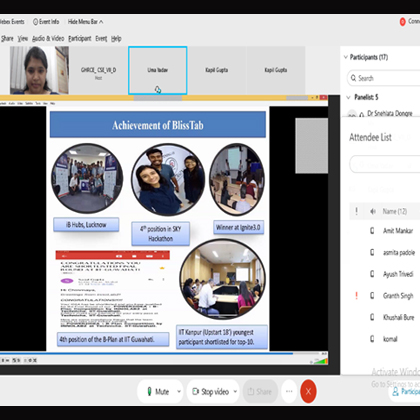Screen dimensions: 420x420
Task: Click red alert icon beside Granth Singh
Action: [357, 295]
